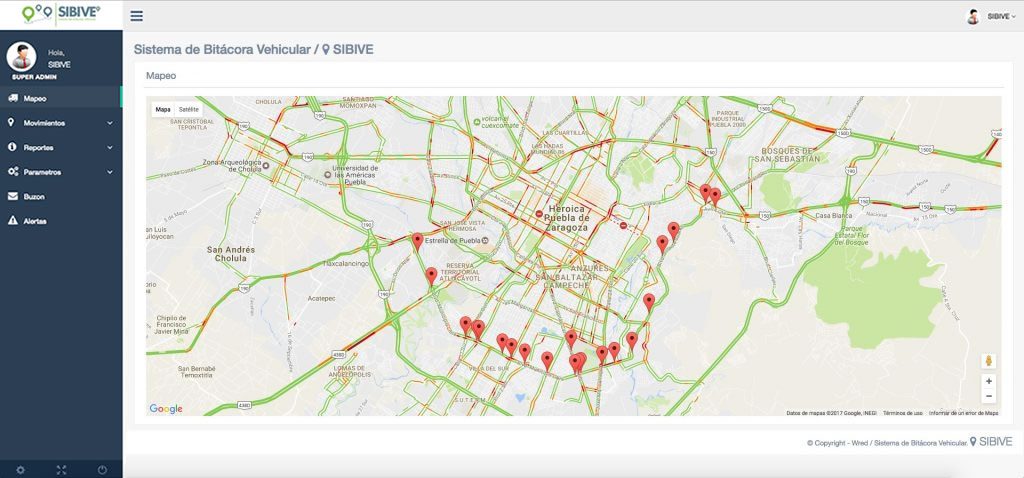1024x478 pixels.
Task: Click the power logout icon
Action: pyautogui.click(x=102, y=469)
